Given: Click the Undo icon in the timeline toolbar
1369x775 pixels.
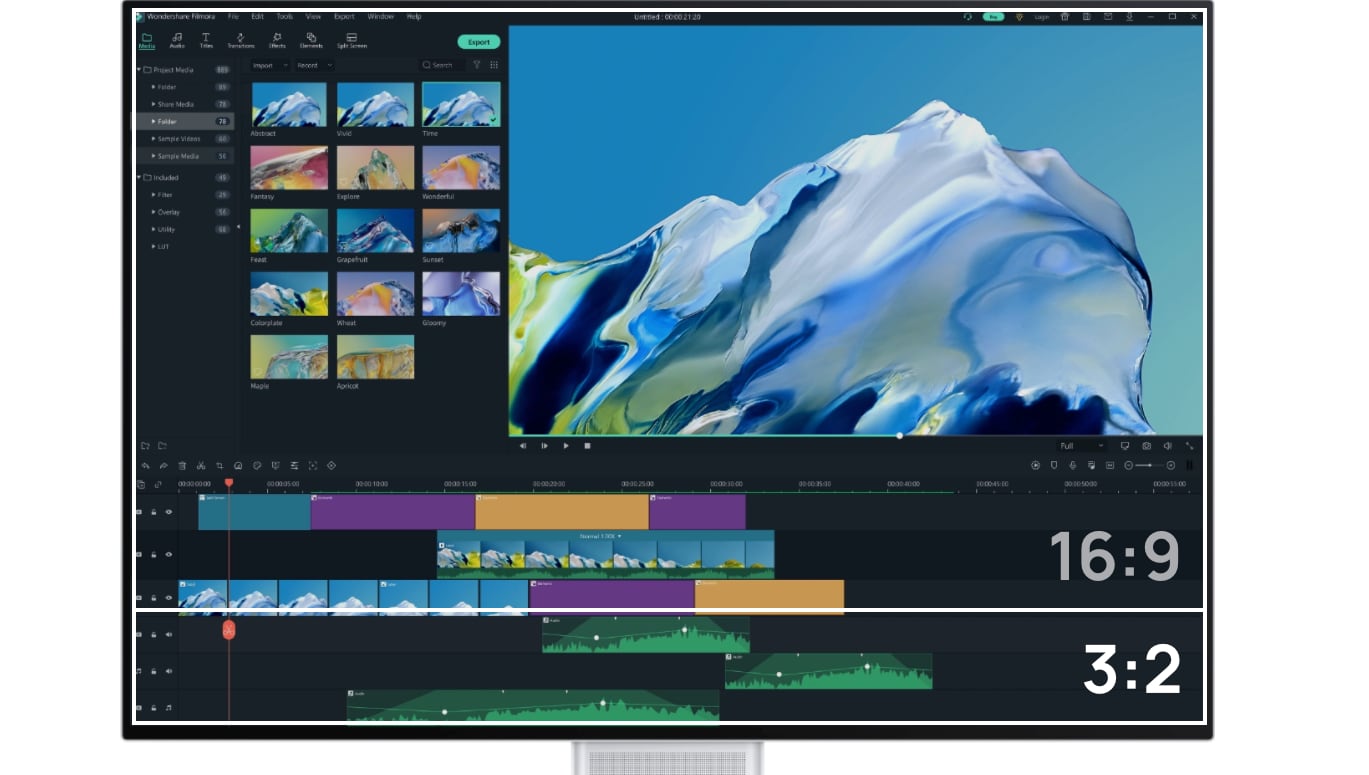Looking at the screenshot, I should click(x=145, y=465).
